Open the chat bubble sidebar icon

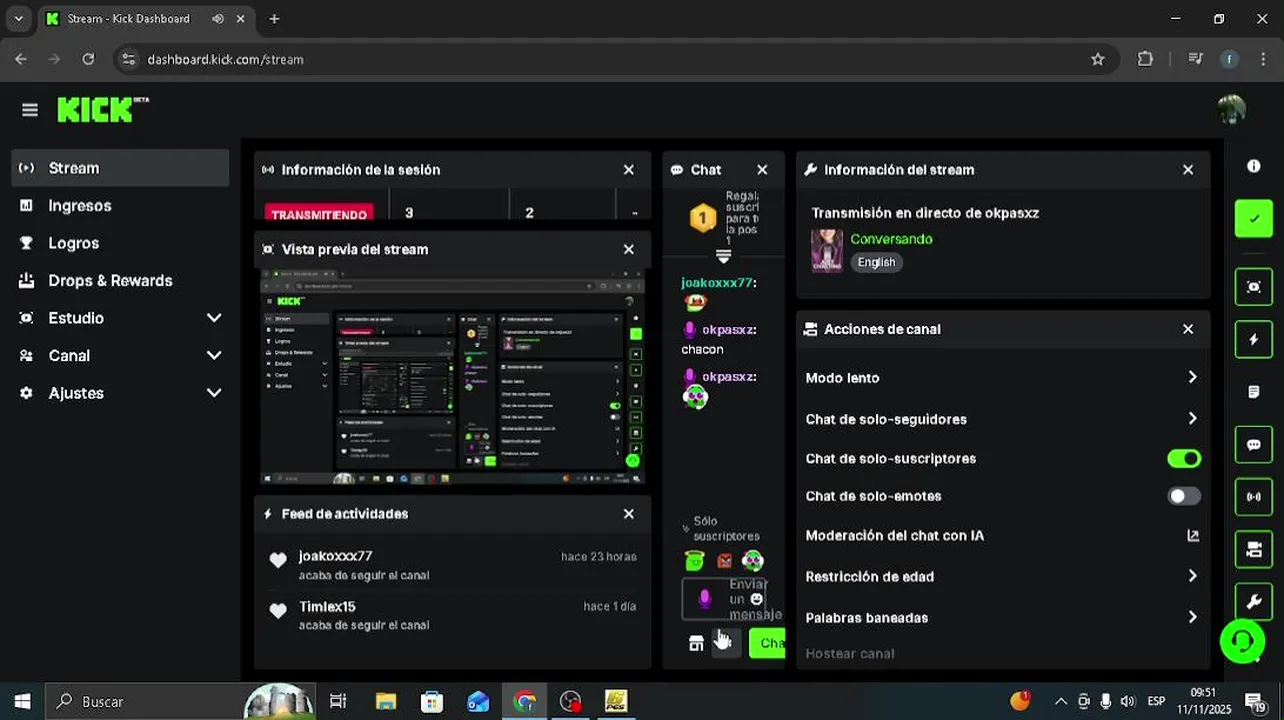pyautogui.click(x=1253, y=445)
